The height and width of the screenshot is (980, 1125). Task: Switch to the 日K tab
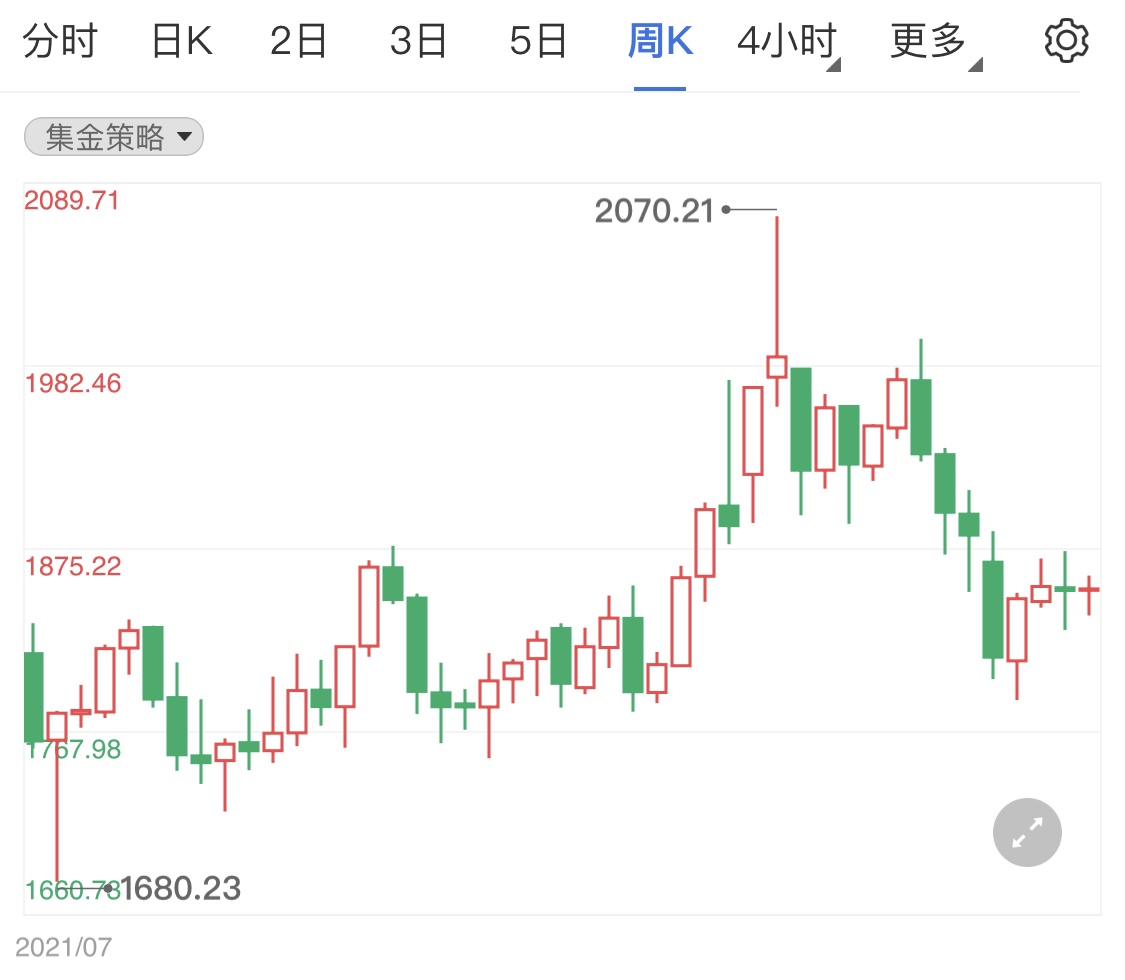point(182,41)
